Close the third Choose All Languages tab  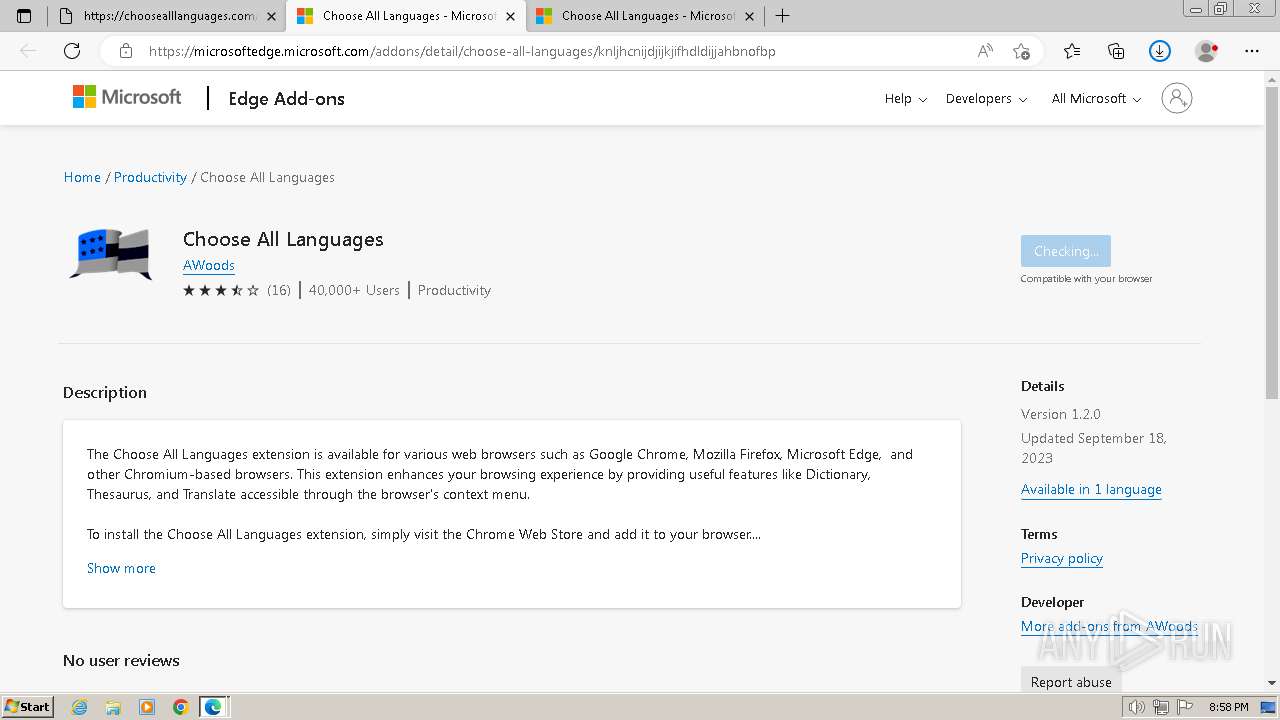749,16
